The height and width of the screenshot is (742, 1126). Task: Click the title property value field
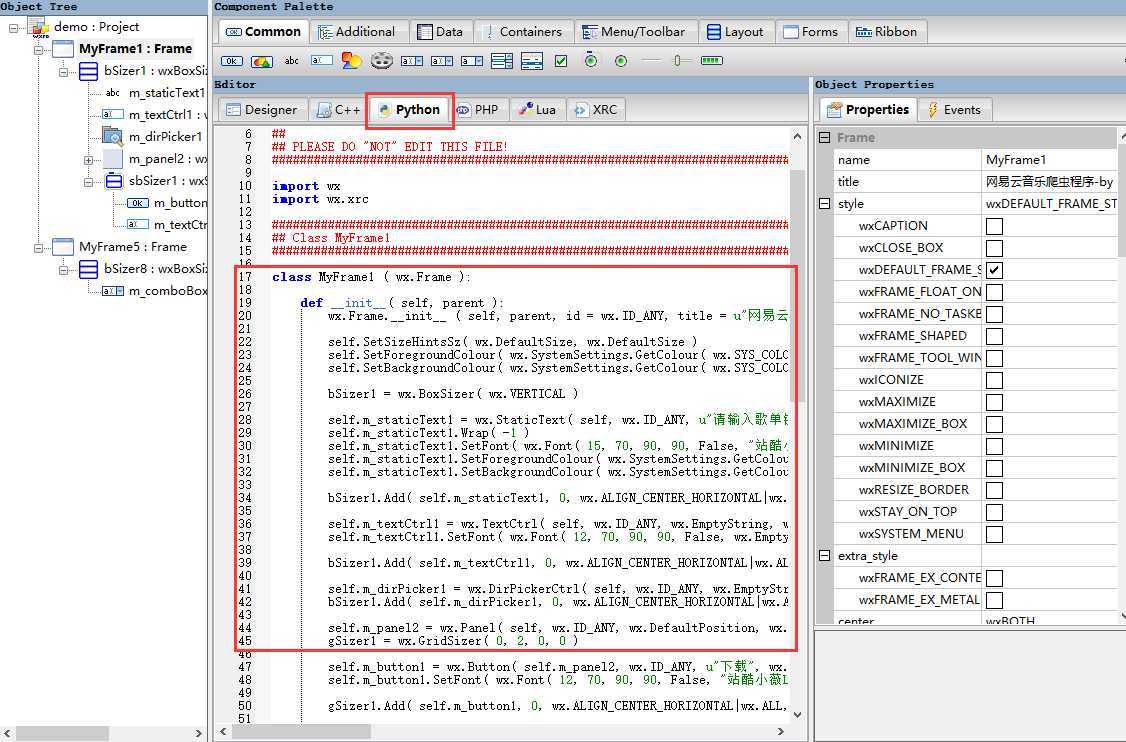coord(1051,182)
